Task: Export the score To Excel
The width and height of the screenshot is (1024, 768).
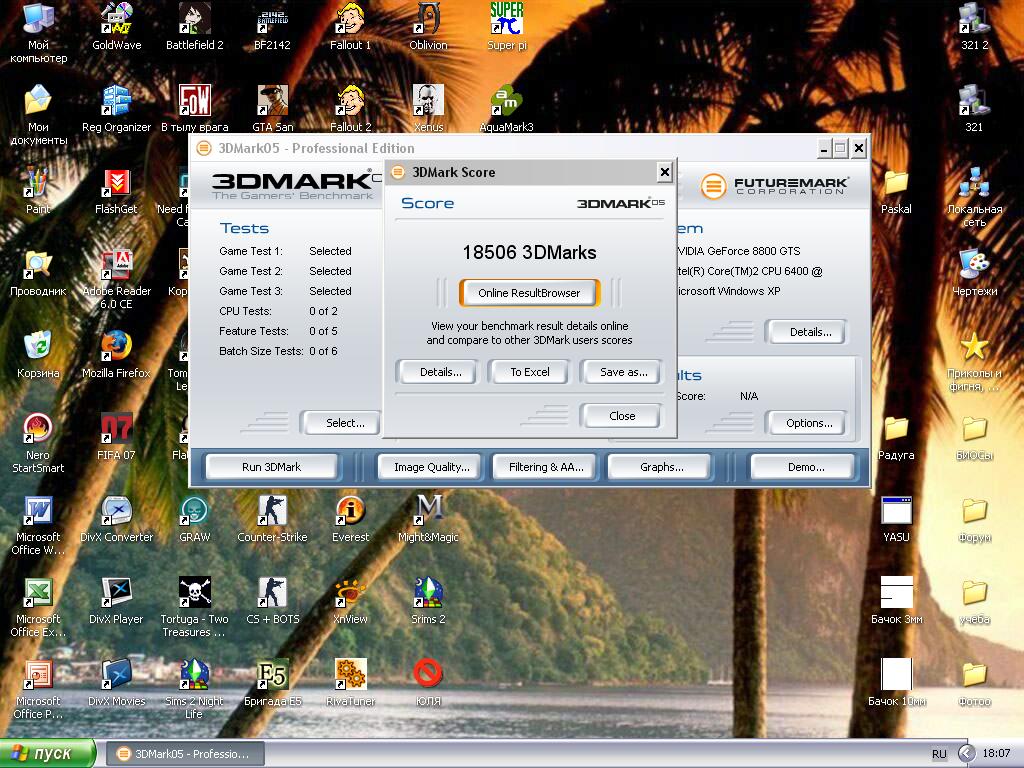Action: 530,372
